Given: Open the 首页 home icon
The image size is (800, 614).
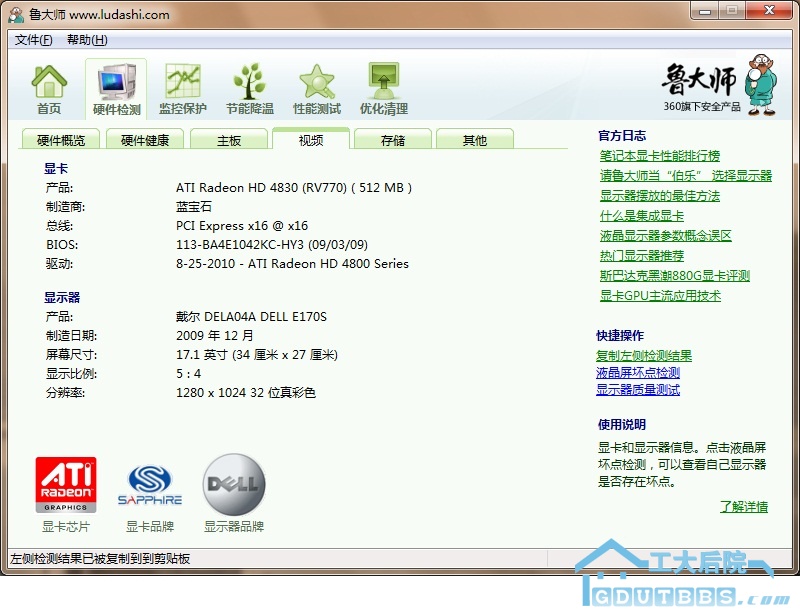Looking at the screenshot, I should (49, 89).
